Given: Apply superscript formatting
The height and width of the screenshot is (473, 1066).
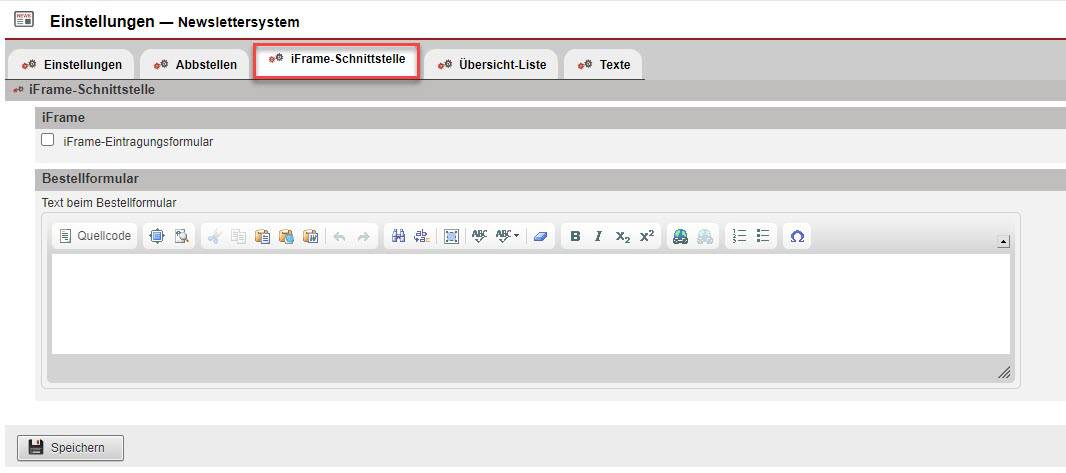Looking at the screenshot, I should pyautogui.click(x=647, y=236).
